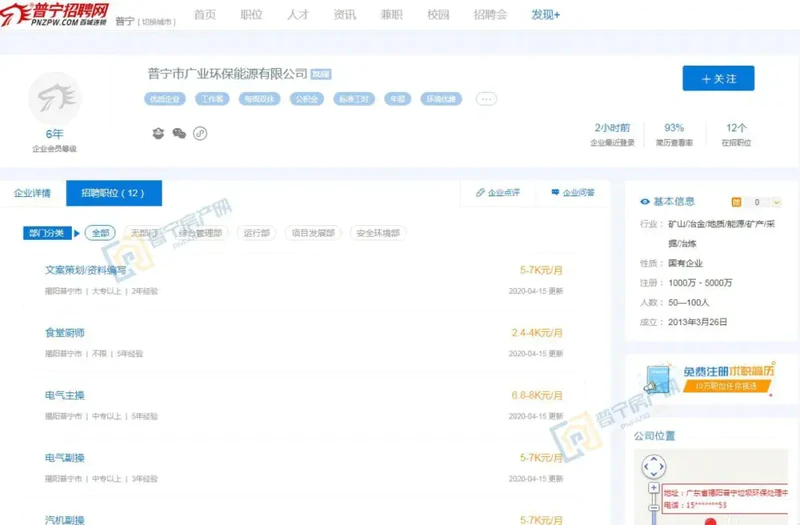Select the 全部 department filter
Screen dimensions: 800x525
(101, 233)
